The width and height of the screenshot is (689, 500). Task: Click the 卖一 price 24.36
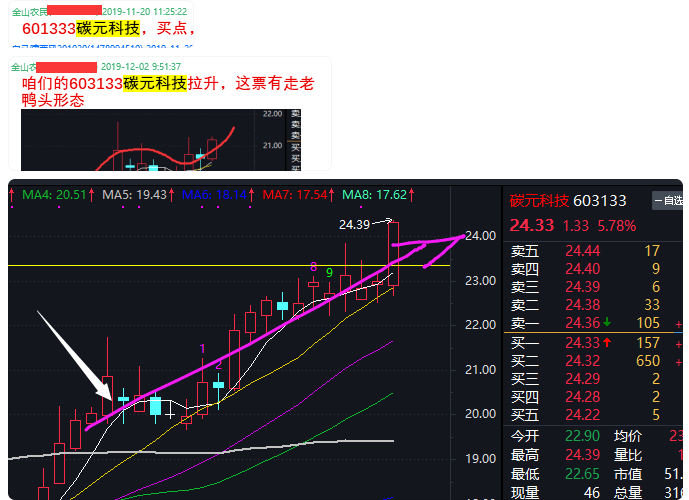[582, 323]
